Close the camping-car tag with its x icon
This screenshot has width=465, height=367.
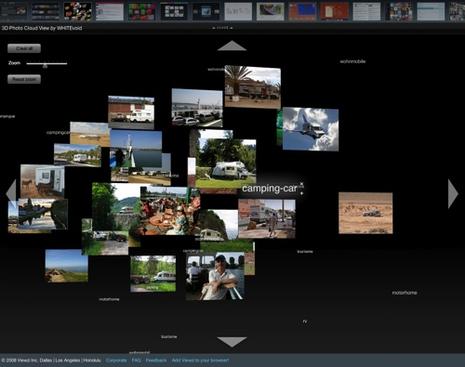pyautogui.click(x=302, y=184)
